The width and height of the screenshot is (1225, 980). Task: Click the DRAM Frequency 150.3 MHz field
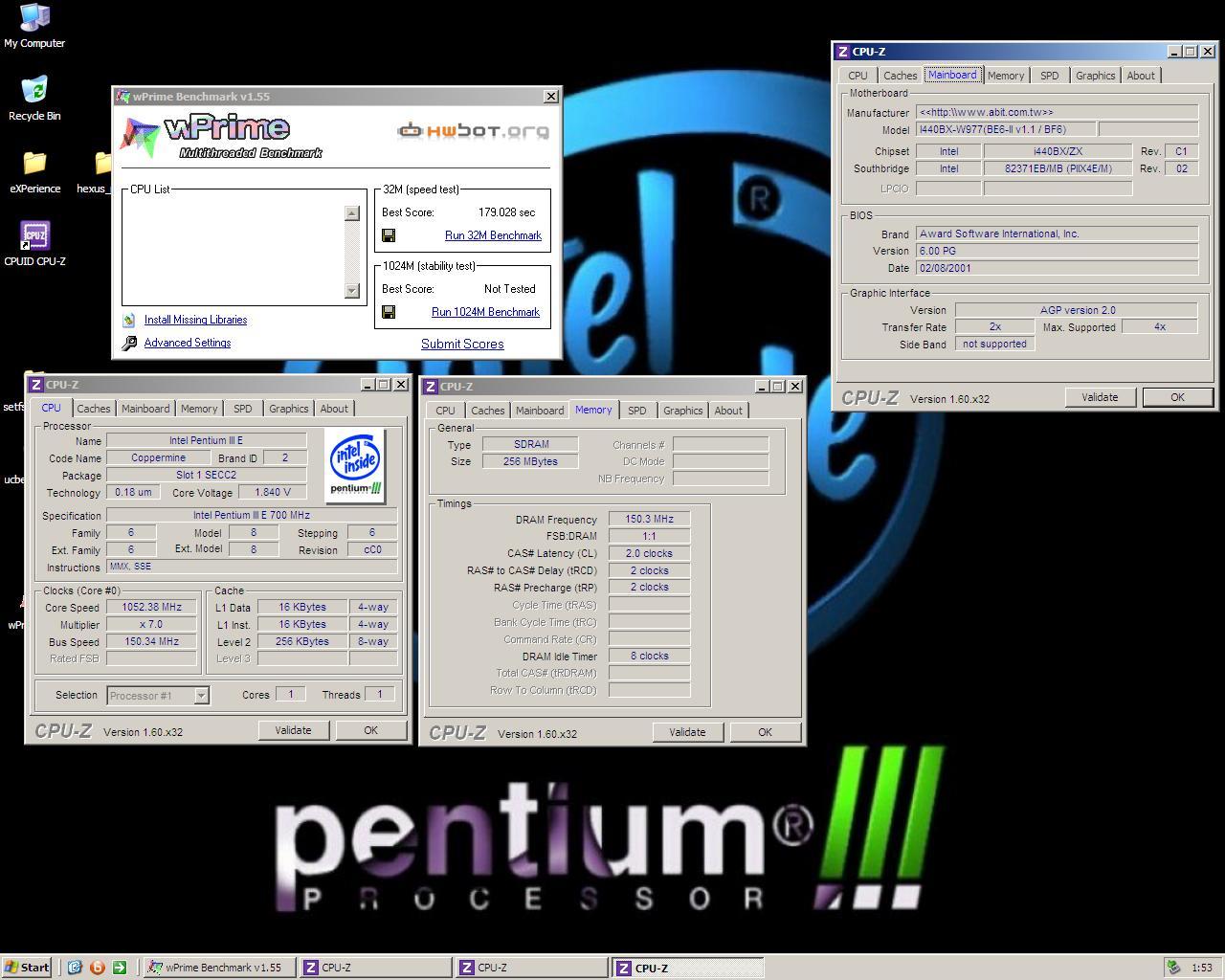[x=649, y=519]
